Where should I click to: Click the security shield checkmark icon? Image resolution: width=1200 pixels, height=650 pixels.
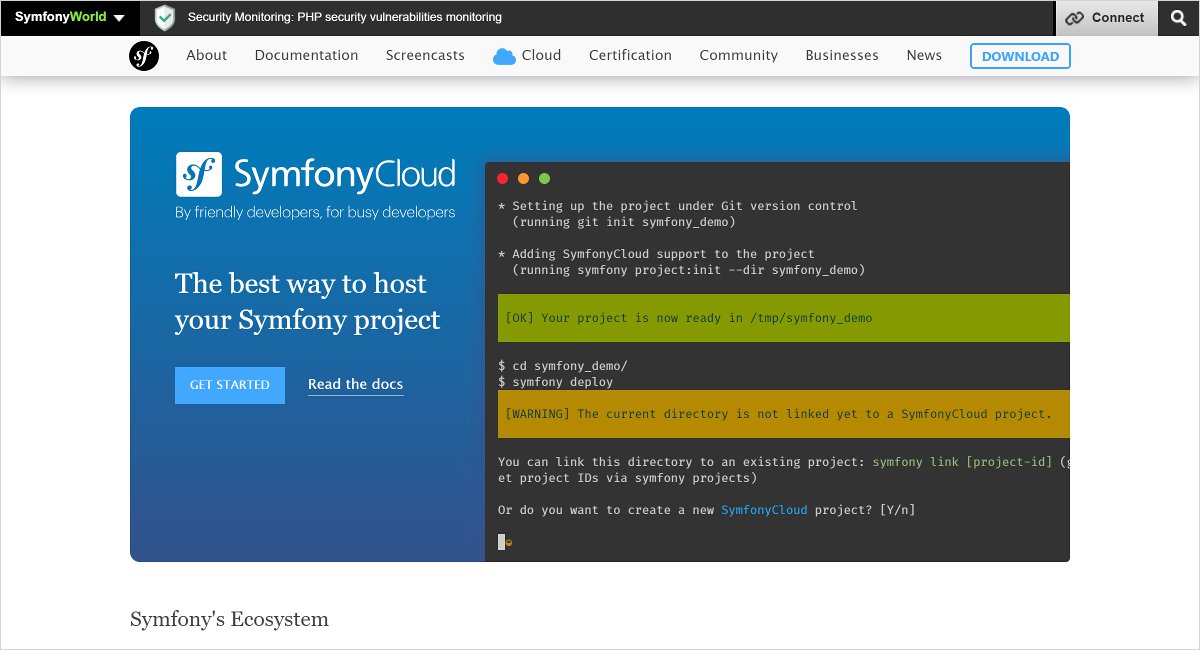coord(165,18)
